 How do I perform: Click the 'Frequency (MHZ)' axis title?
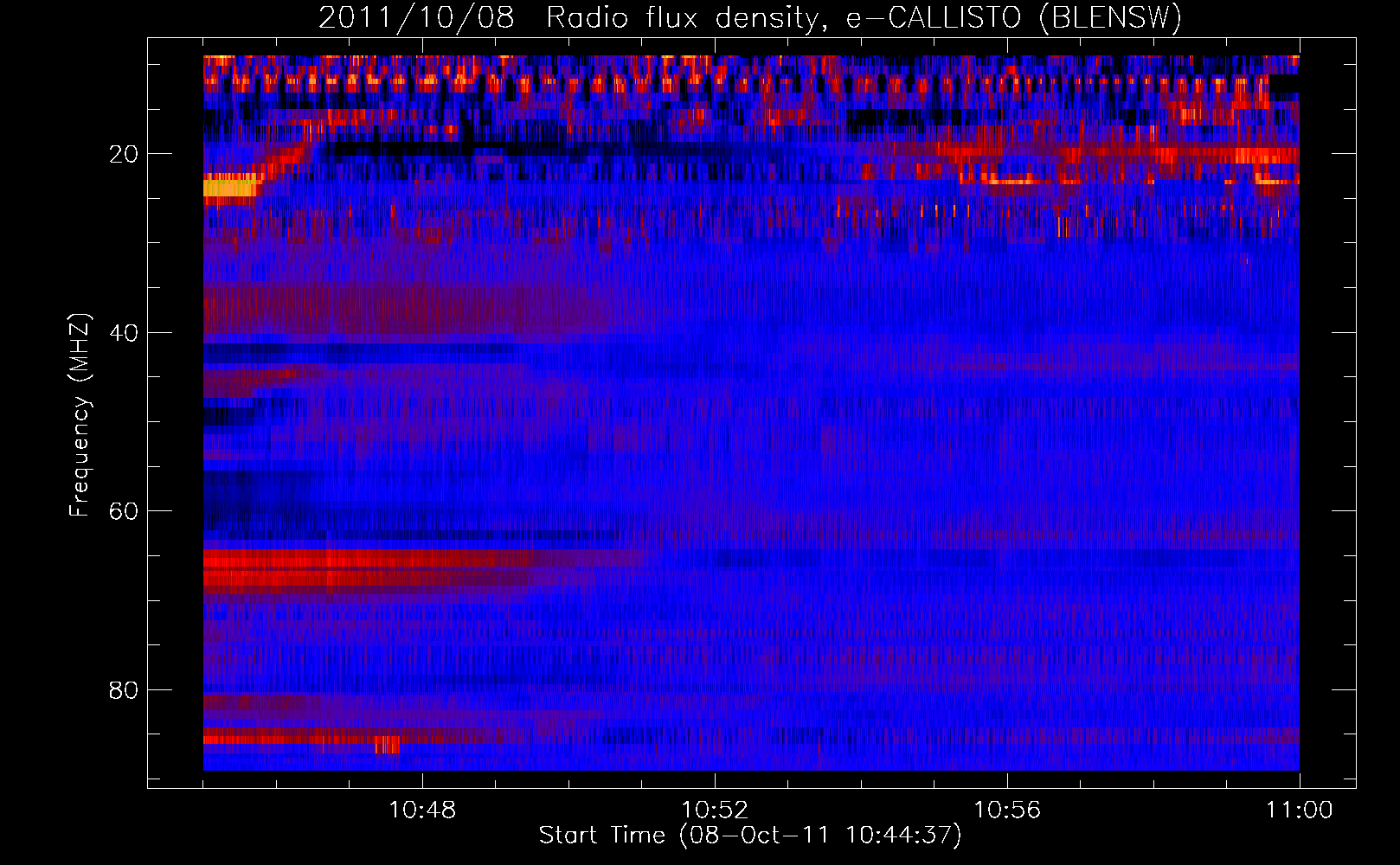(79, 415)
